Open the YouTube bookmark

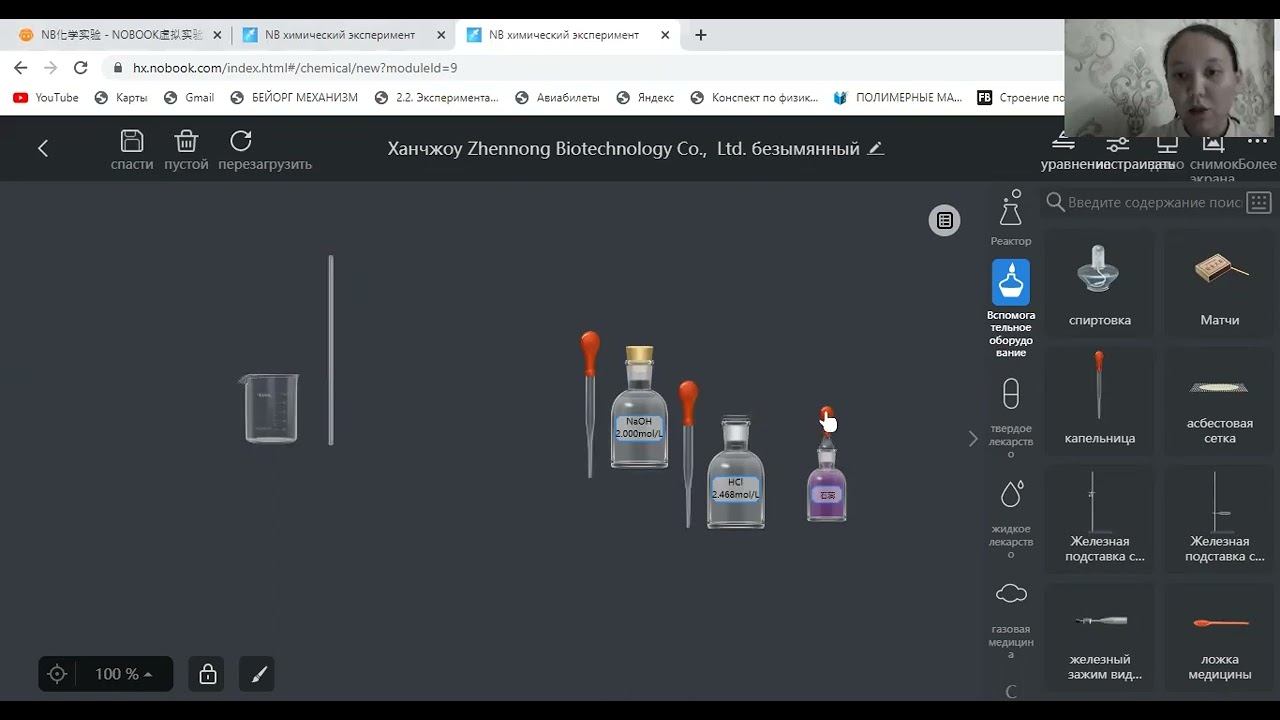tap(46, 97)
